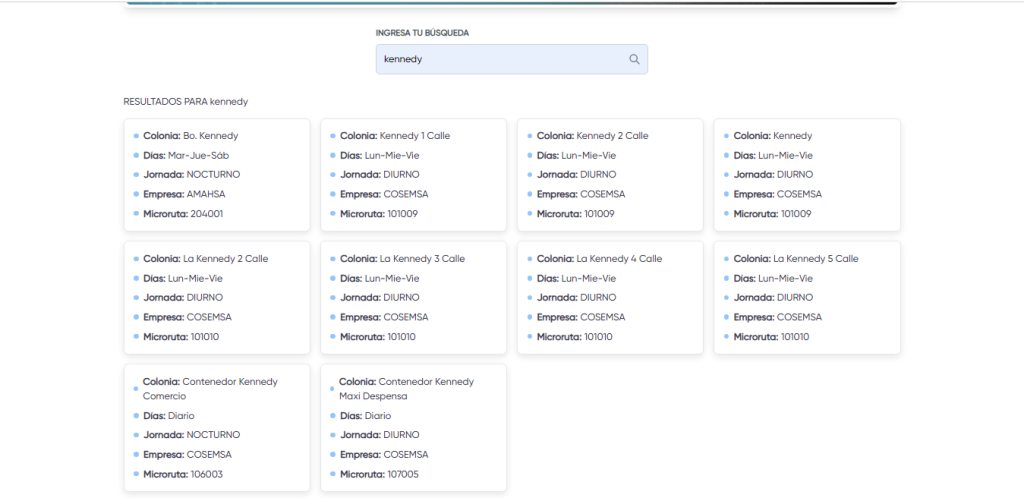Select the Bo. Kennedy colonia line

pyautogui.click(x=191, y=136)
